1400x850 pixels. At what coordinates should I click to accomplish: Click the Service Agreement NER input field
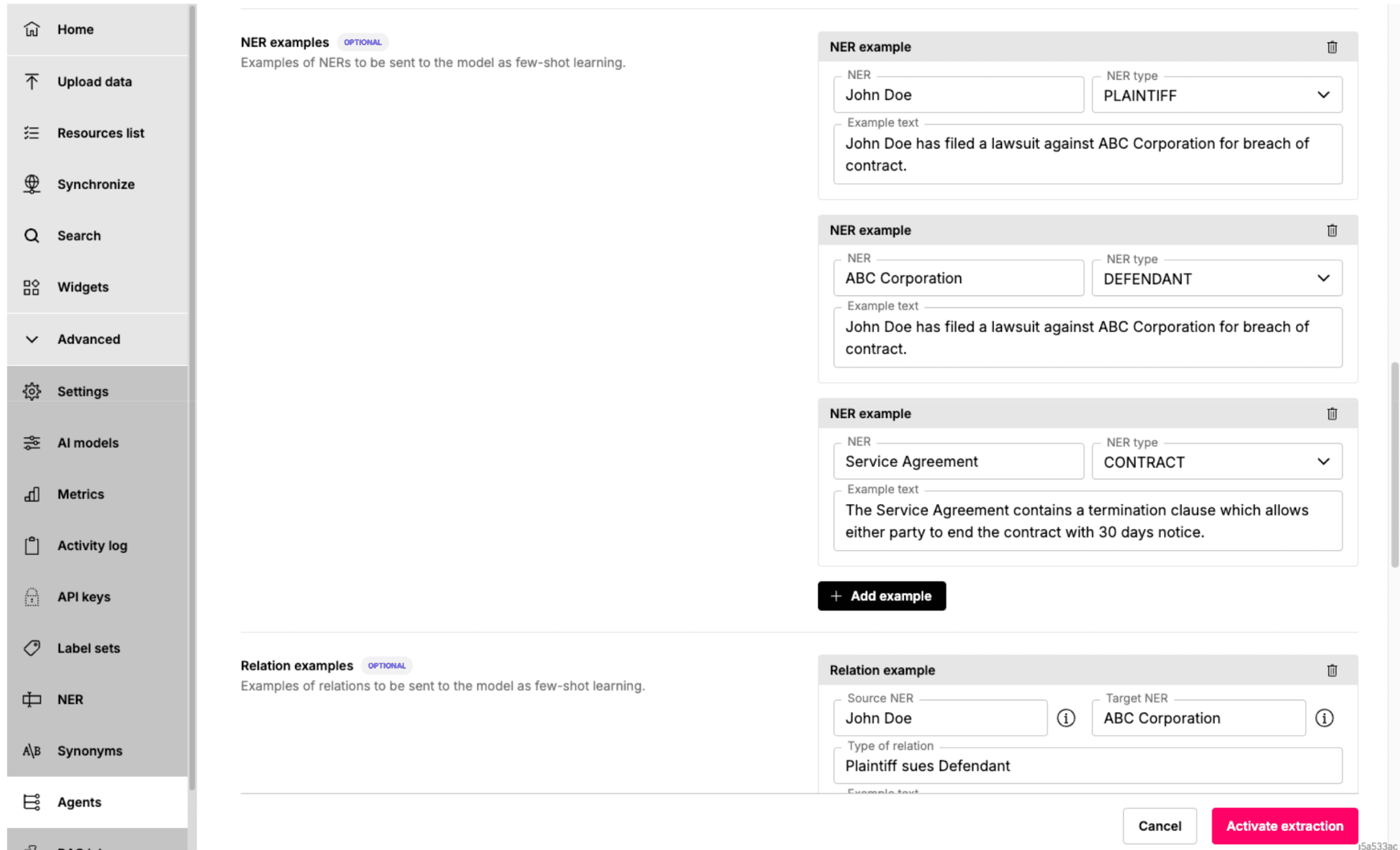(x=958, y=462)
